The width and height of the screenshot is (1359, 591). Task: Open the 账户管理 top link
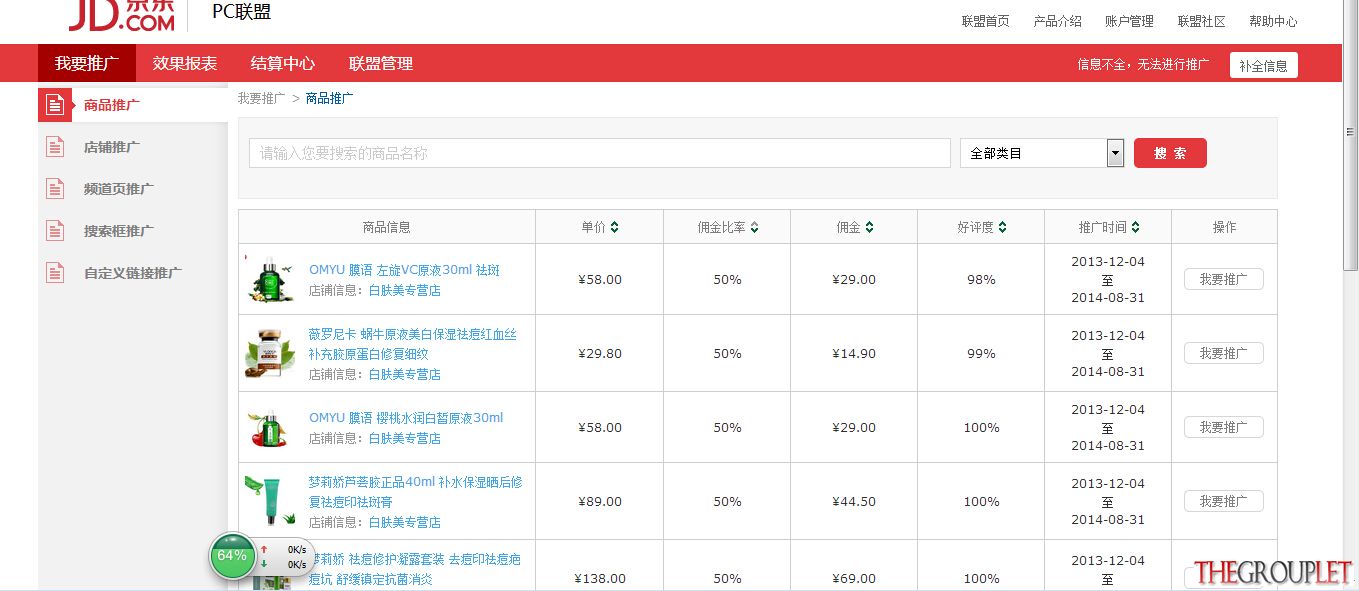point(1130,21)
